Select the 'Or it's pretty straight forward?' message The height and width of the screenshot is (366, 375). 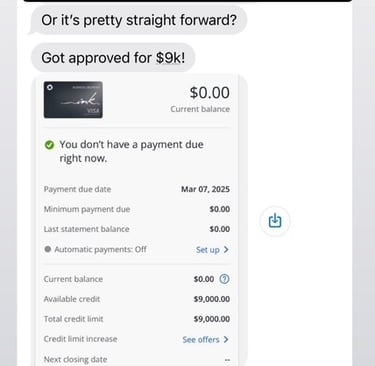tap(139, 20)
